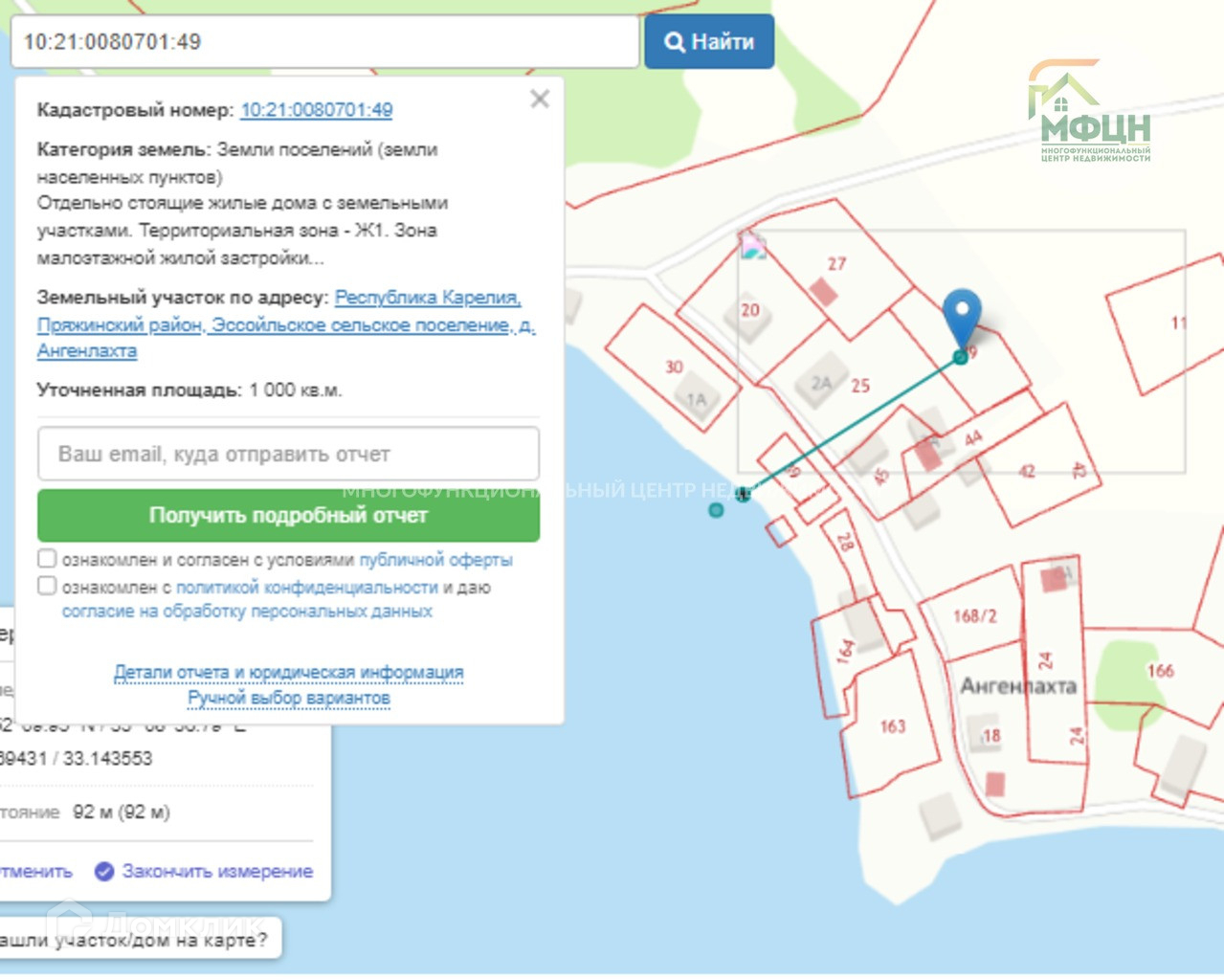This screenshot has width=1224, height=980.
Task: Click the small image icon near parcel 27
Action: (752, 246)
